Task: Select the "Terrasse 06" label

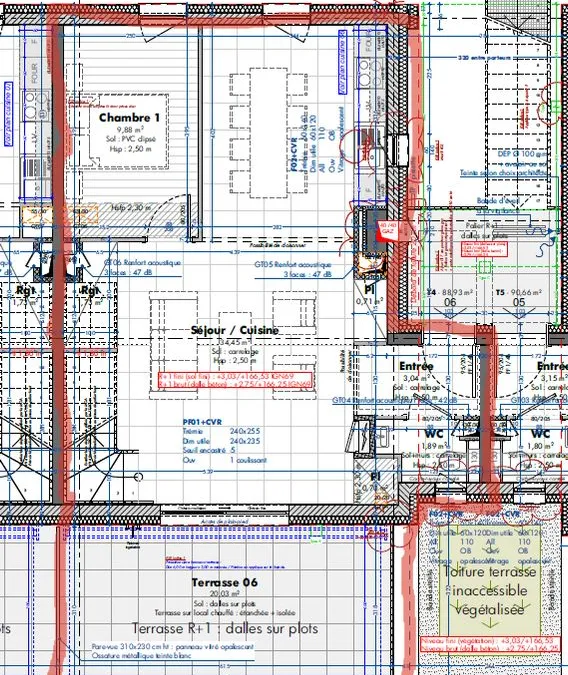Action: 225,582
